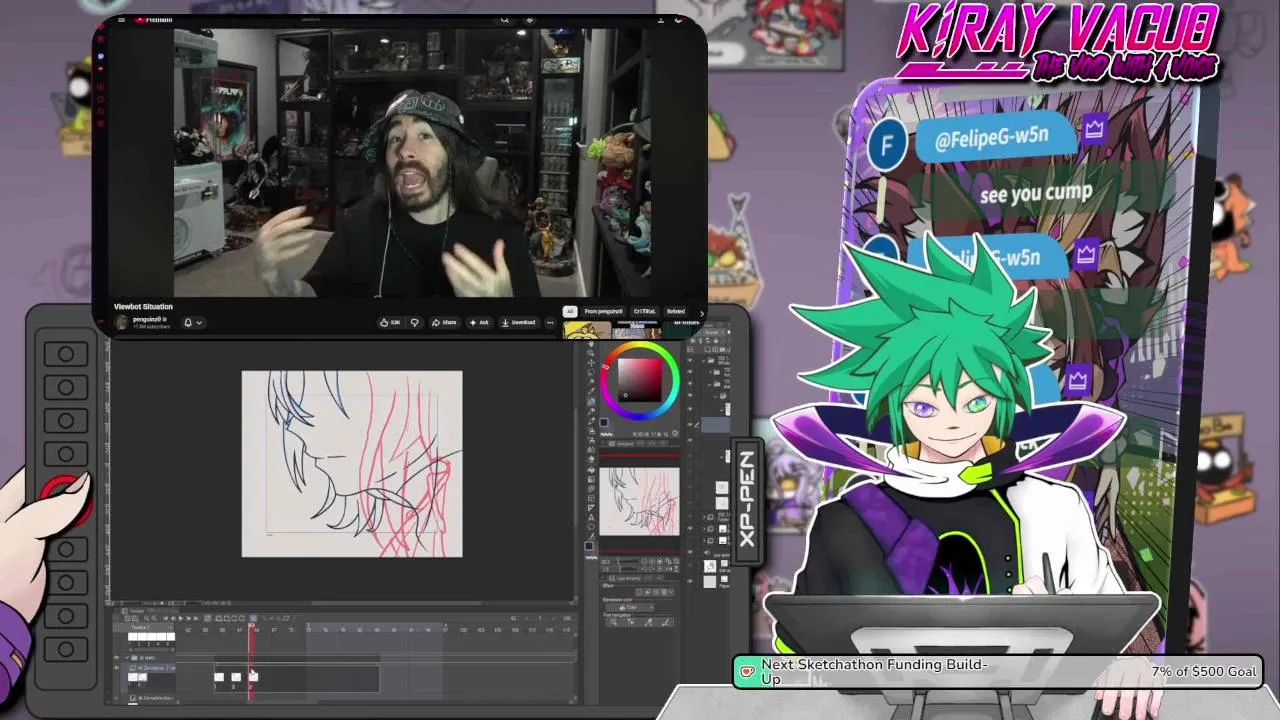
Task: Zoom in the animation timeline
Action: coord(154,618)
